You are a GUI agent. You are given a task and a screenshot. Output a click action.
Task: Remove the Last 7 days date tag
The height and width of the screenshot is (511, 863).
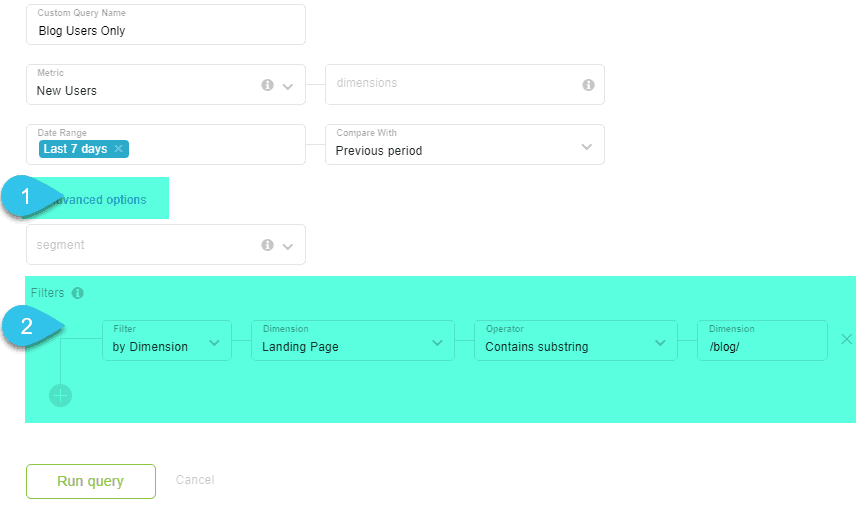[118, 149]
